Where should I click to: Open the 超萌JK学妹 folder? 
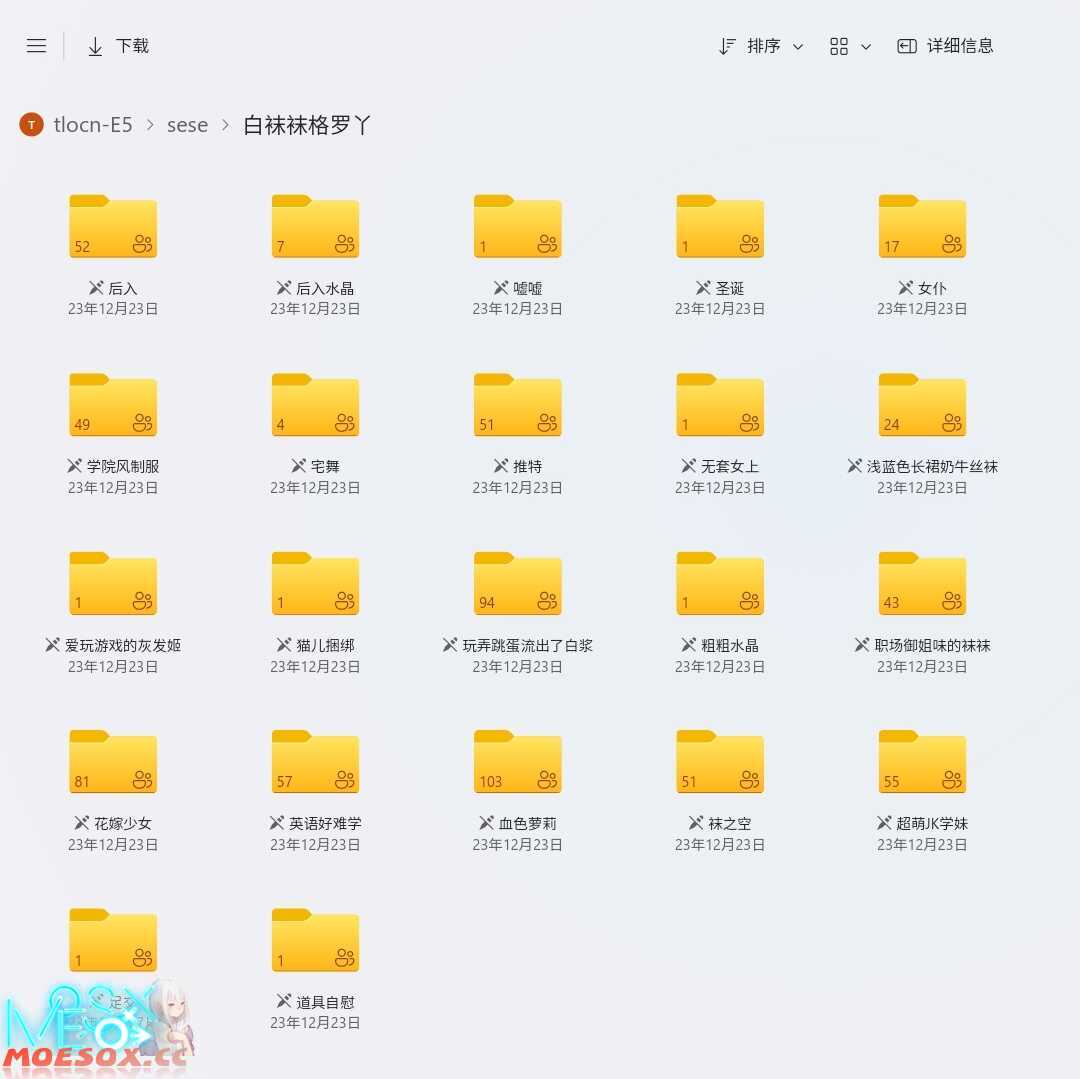[x=922, y=761]
